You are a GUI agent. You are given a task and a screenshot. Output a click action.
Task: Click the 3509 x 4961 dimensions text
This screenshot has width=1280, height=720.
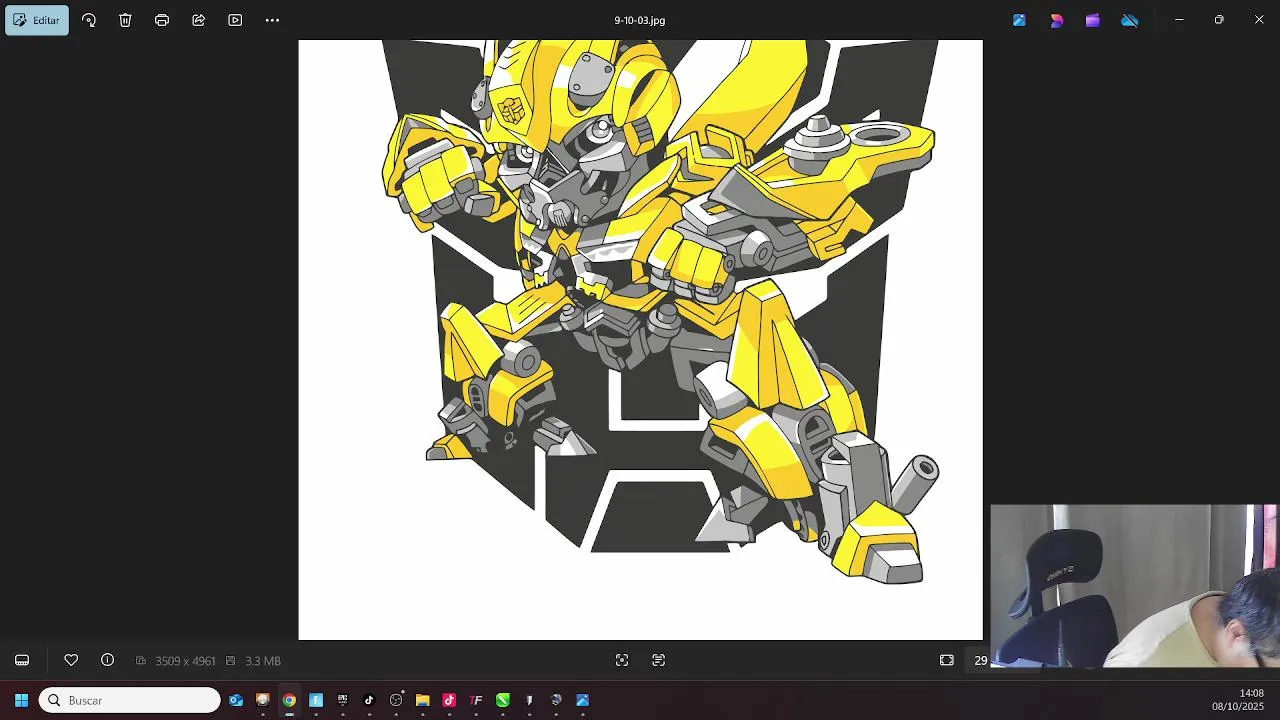pos(185,661)
